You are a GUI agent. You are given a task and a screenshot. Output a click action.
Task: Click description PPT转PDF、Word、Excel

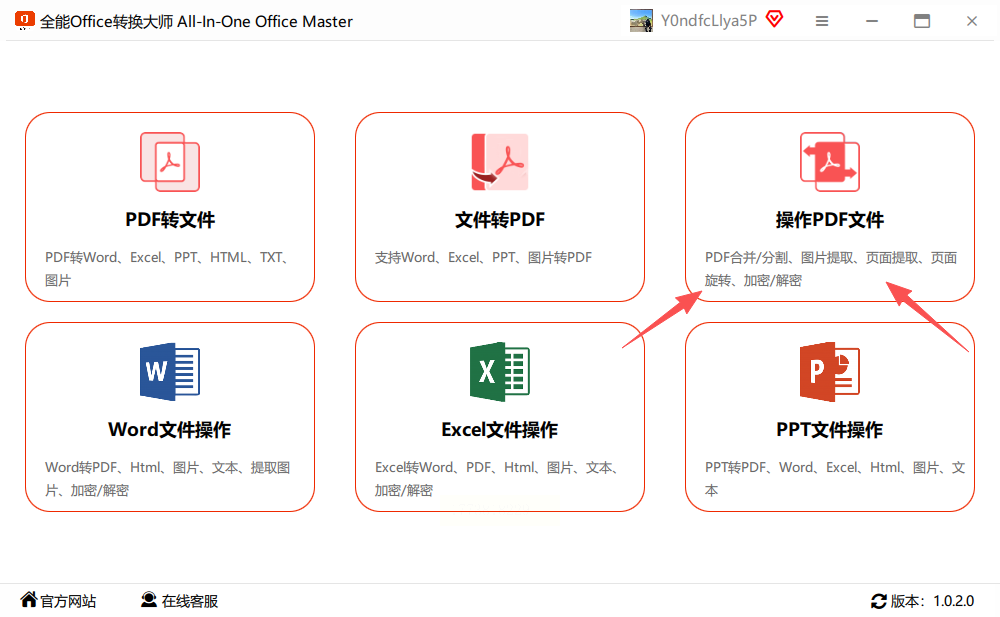[834, 479]
